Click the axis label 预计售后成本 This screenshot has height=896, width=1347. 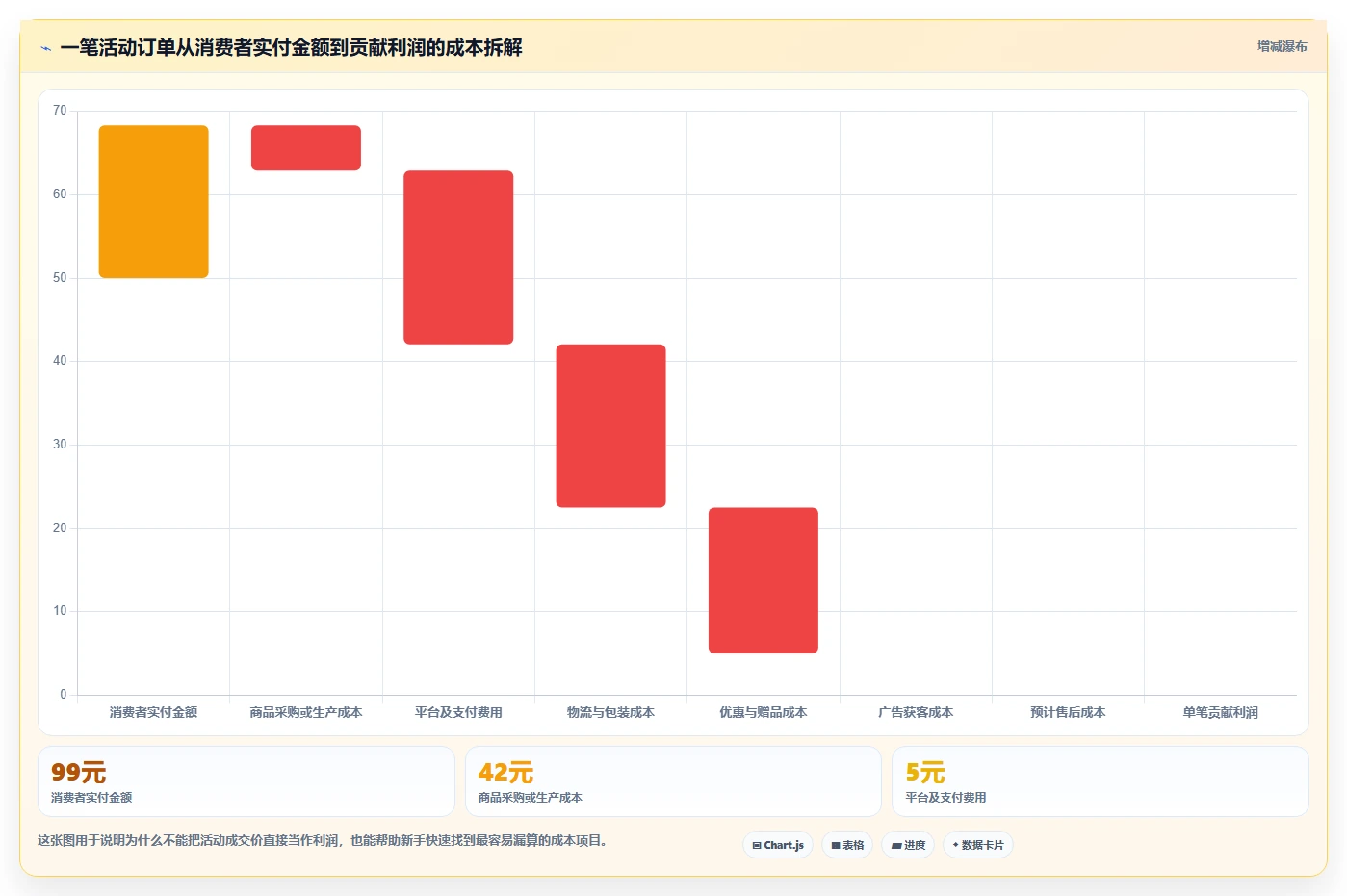click(1068, 712)
